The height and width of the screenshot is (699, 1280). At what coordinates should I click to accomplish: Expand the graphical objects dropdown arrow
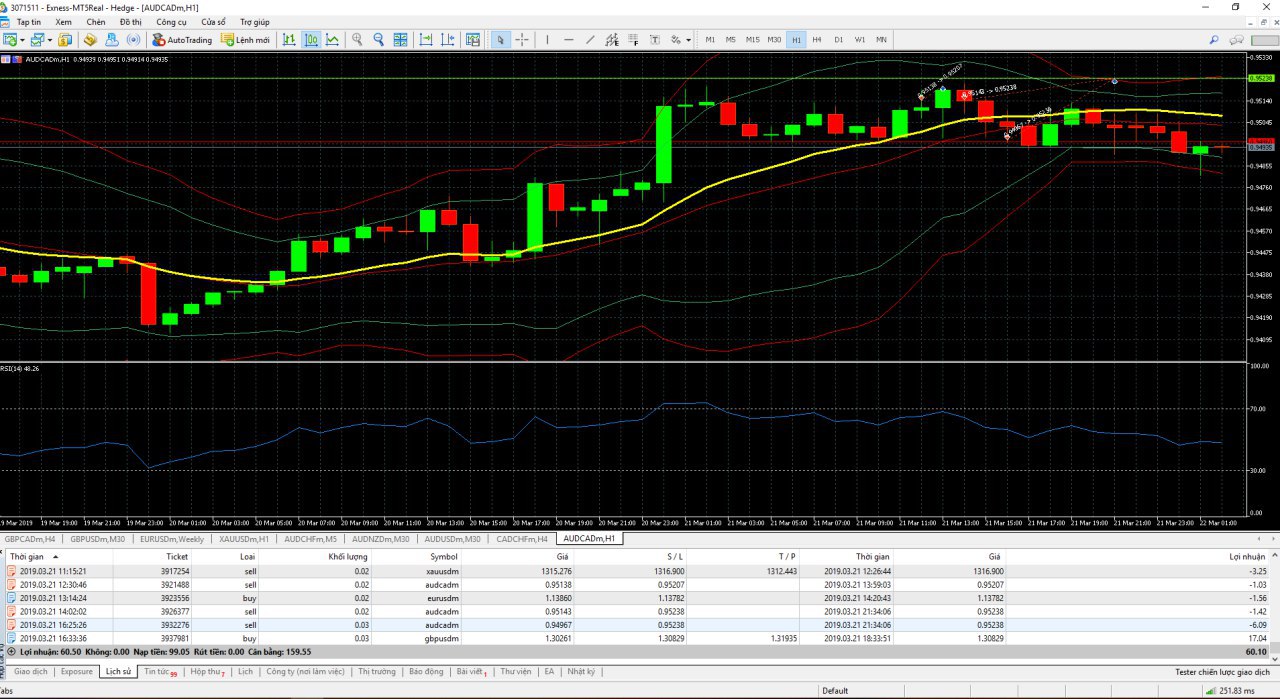pyautogui.click(x=688, y=40)
